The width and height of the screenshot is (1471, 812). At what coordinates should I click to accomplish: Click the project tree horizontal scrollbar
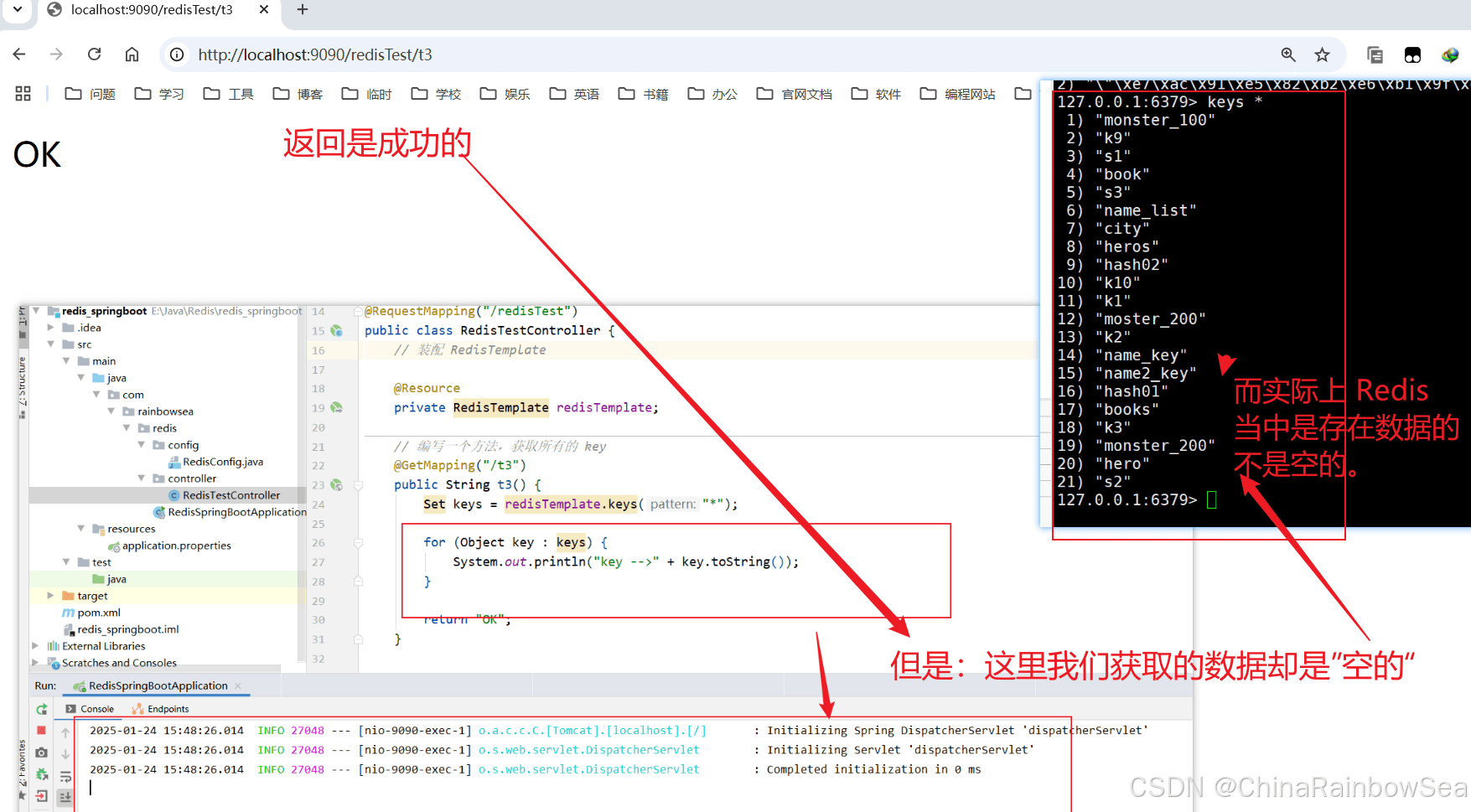[155, 669]
